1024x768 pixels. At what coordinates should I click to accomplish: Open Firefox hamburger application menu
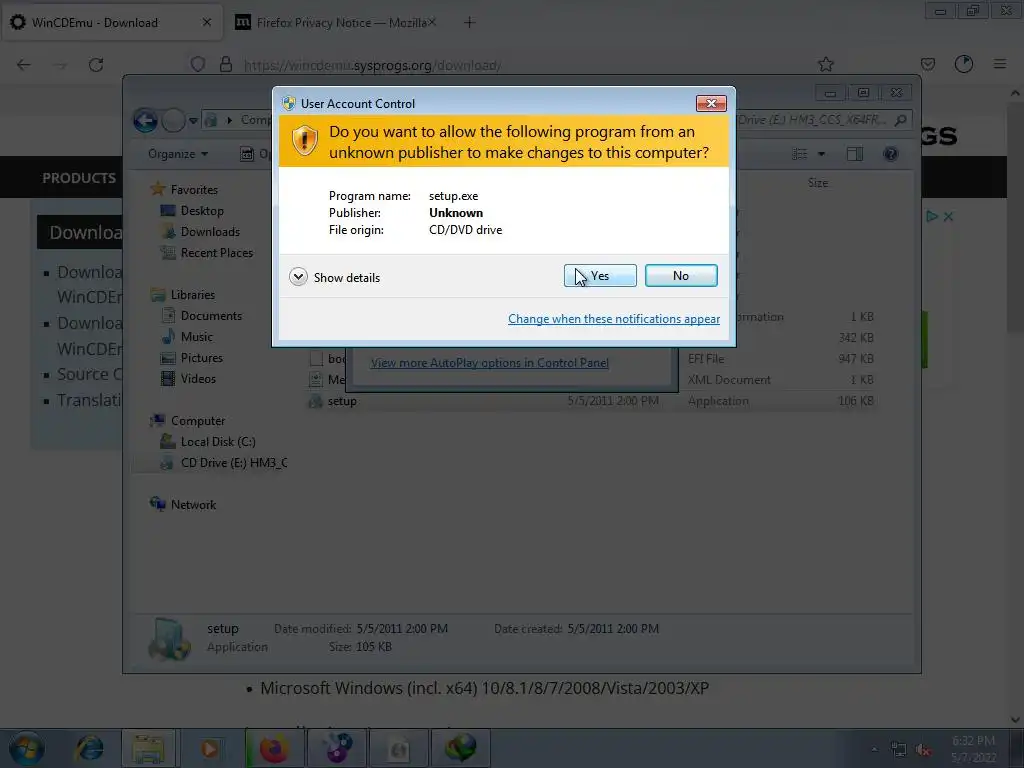(x=999, y=64)
